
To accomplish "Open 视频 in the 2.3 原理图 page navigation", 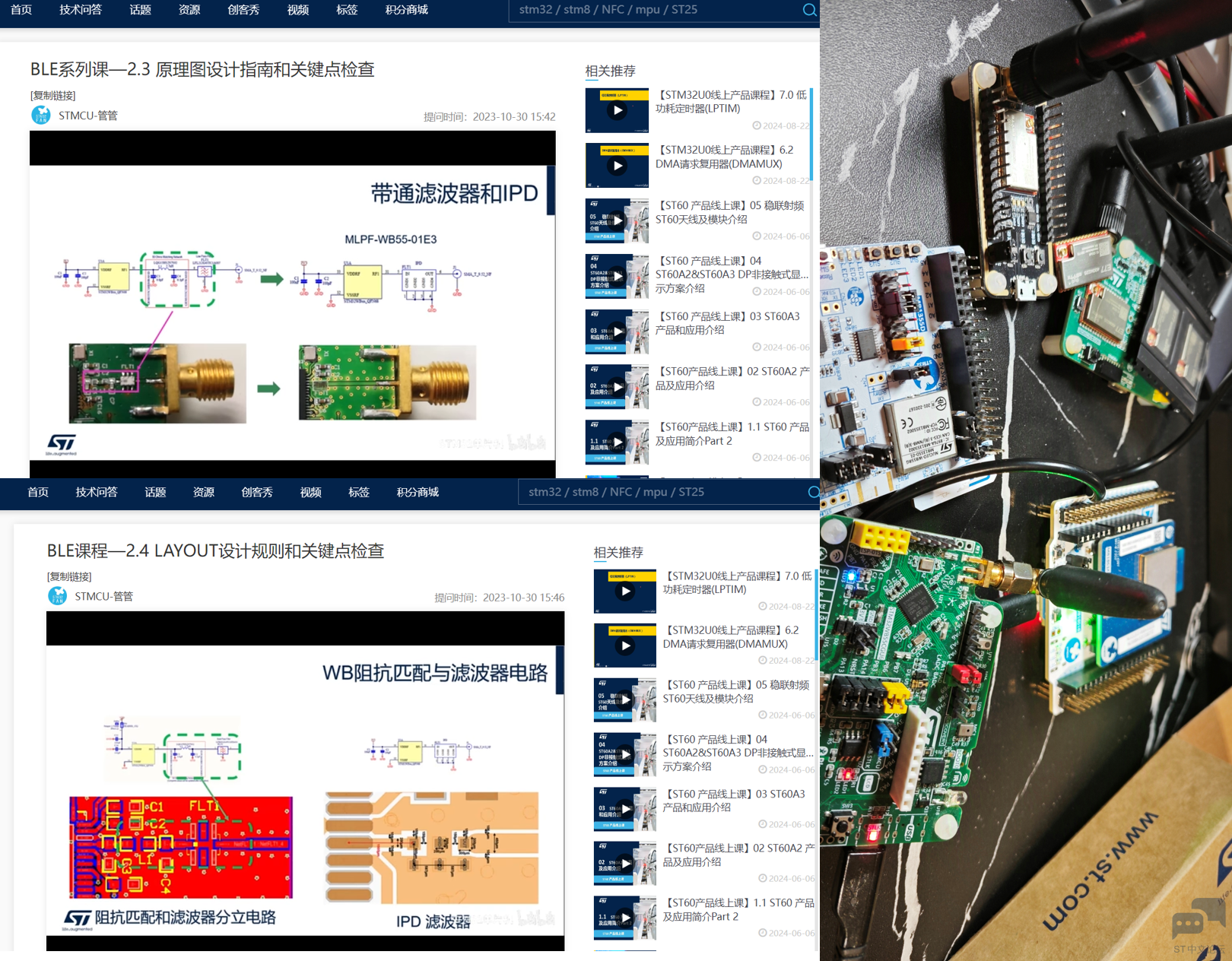I will click(x=298, y=10).
